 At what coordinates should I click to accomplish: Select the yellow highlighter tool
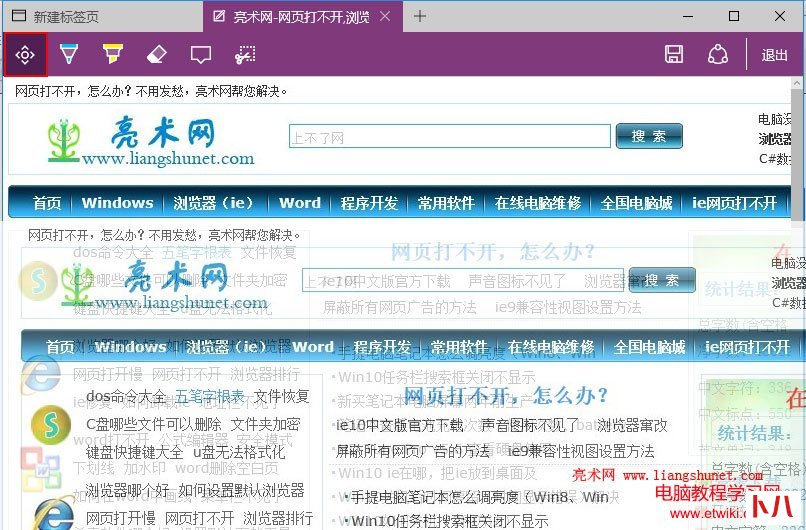[x=113, y=54]
